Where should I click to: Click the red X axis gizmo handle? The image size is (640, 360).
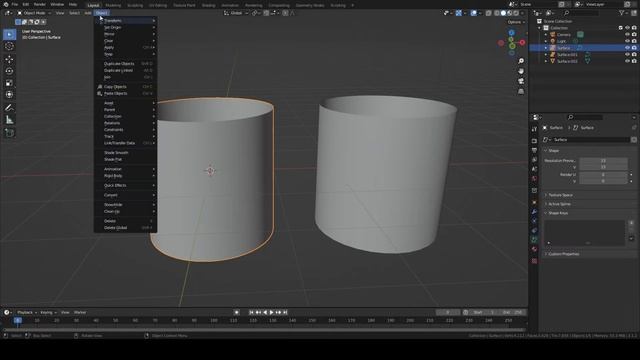(x=522, y=42)
